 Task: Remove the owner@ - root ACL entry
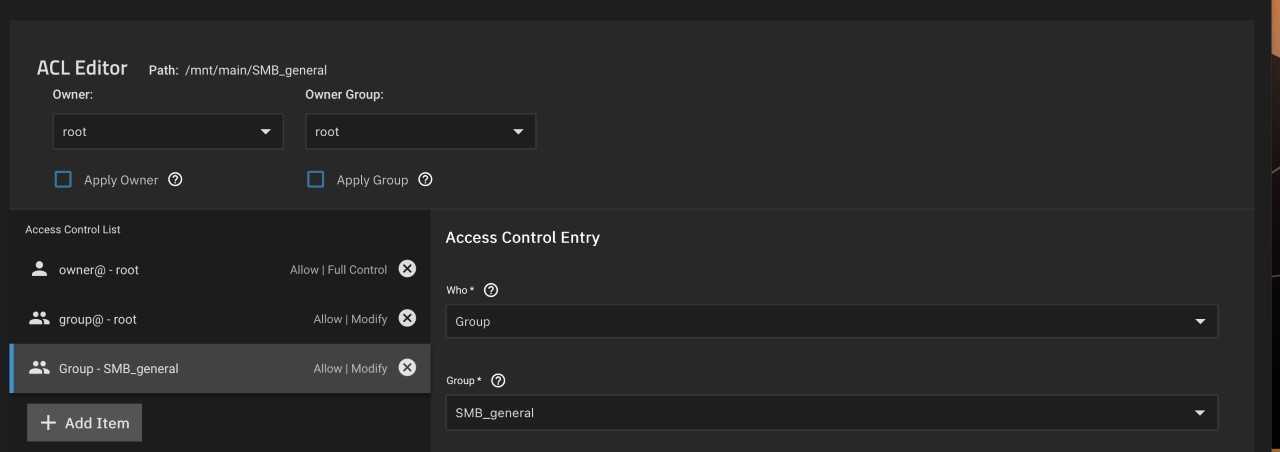tap(407, 268)
